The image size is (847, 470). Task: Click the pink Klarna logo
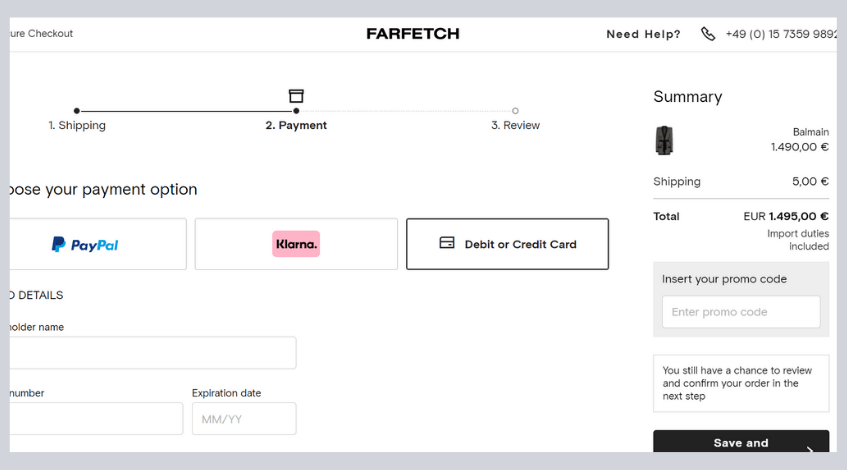click(x=296, y=244)
